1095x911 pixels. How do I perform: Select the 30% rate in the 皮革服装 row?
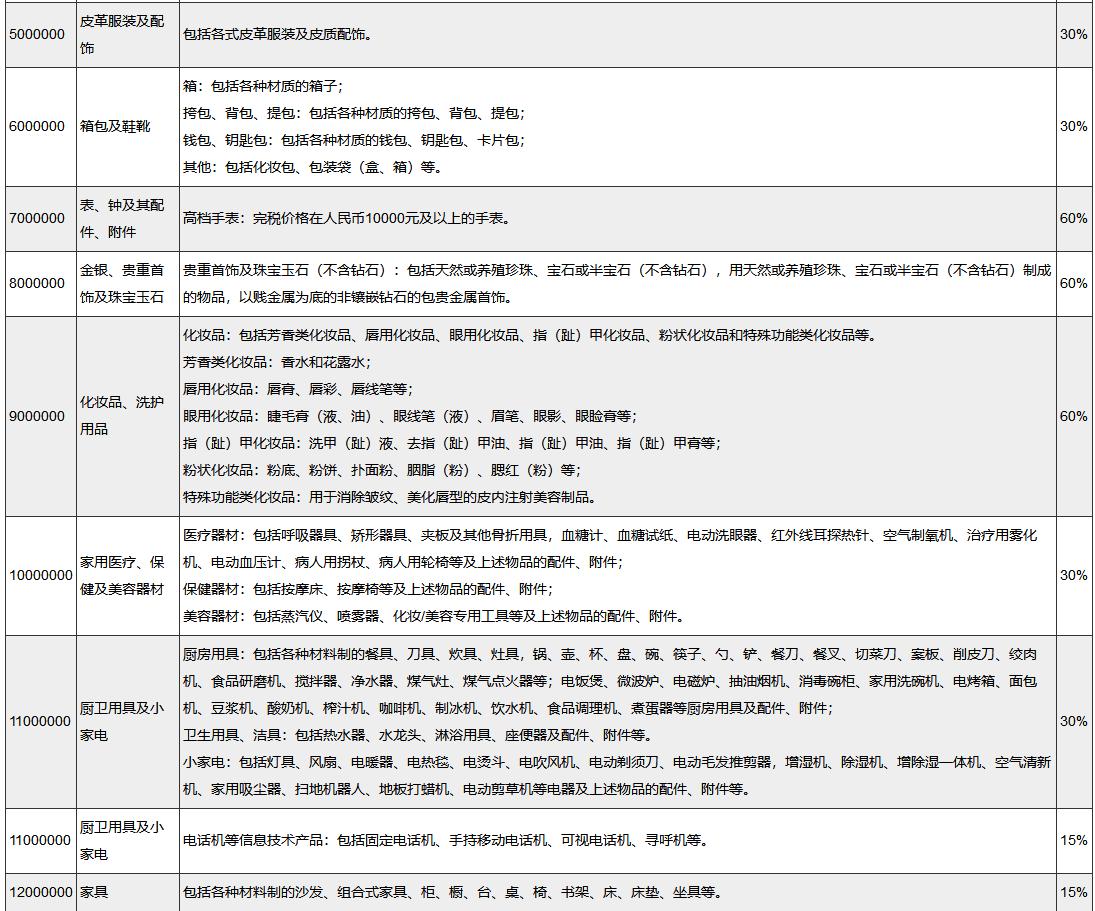1073,34
